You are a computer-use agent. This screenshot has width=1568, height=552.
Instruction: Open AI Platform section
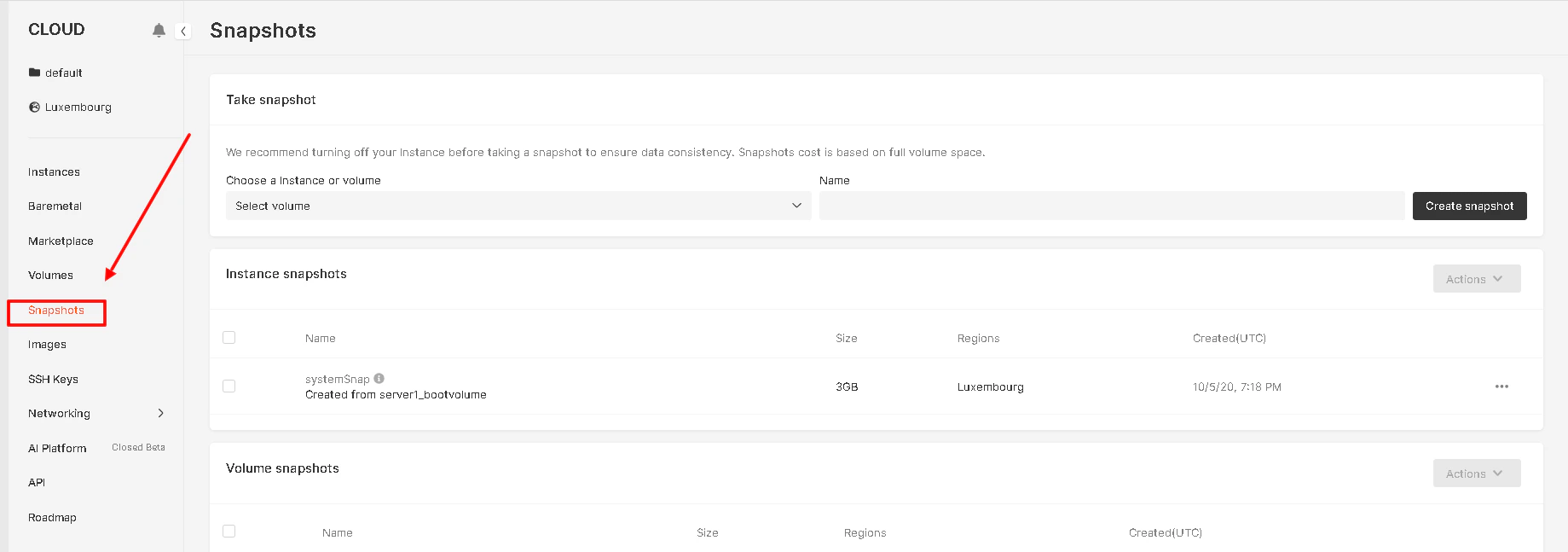pos(57,448)
